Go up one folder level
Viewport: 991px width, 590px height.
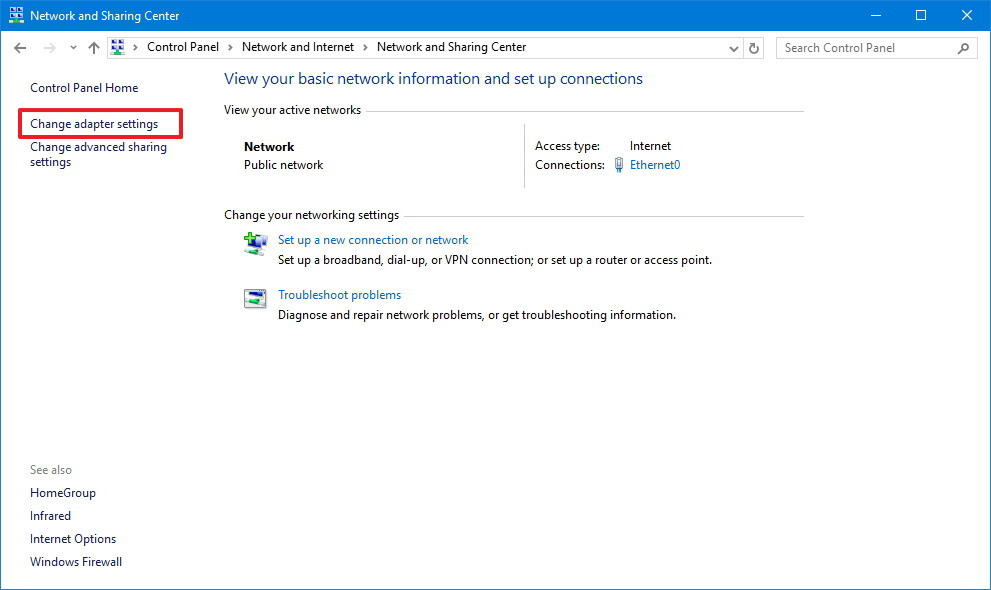(x=93, y=47)
